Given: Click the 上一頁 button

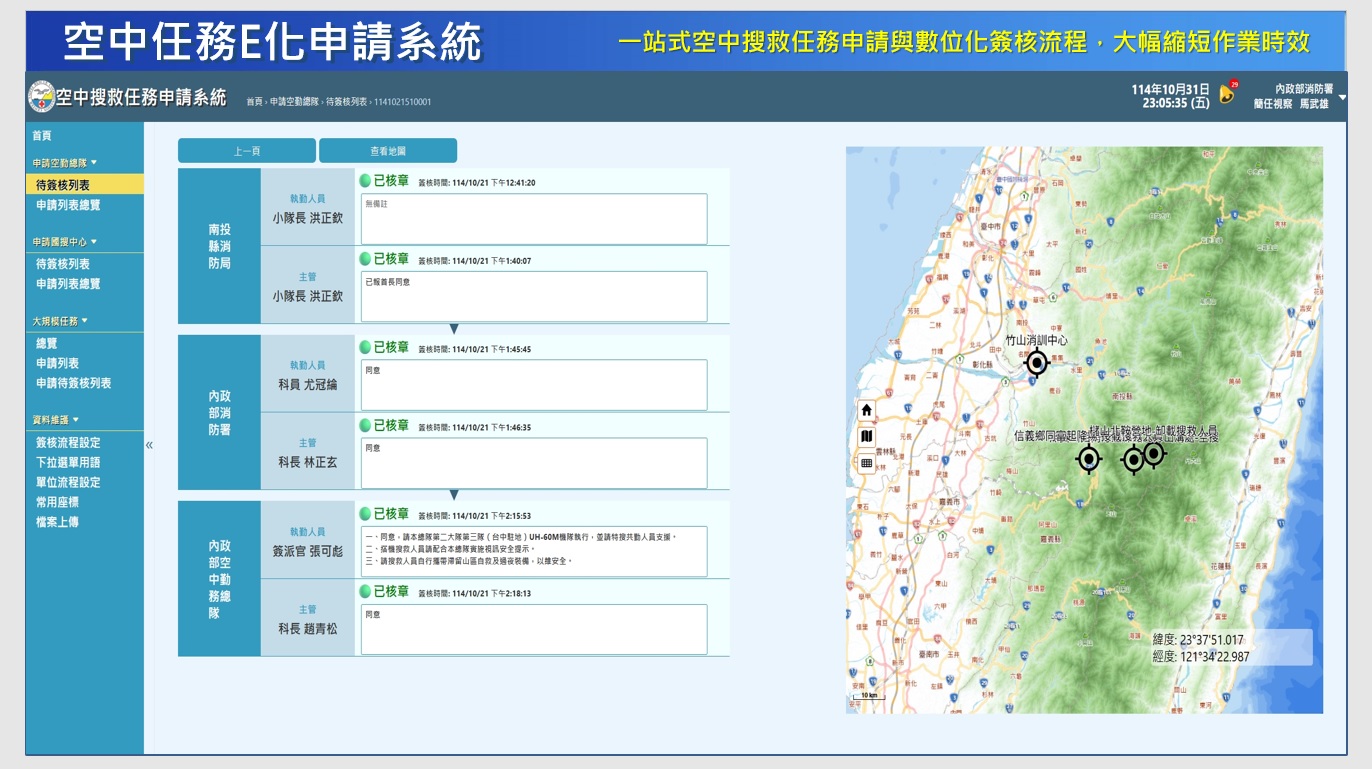Looking at the screenshot, I should click(x=245, y=150).
